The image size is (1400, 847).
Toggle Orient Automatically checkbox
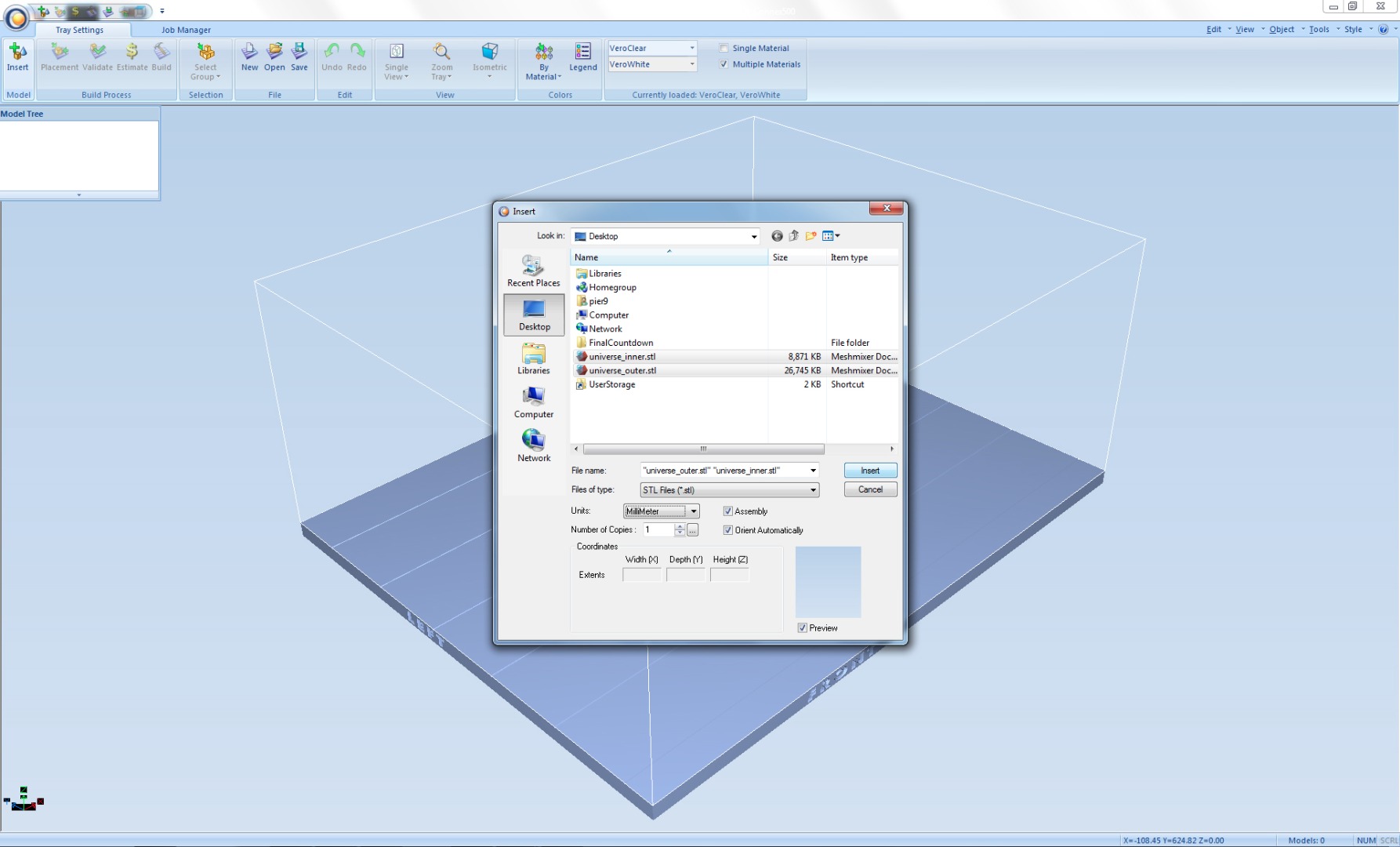(x=727, y=530)
